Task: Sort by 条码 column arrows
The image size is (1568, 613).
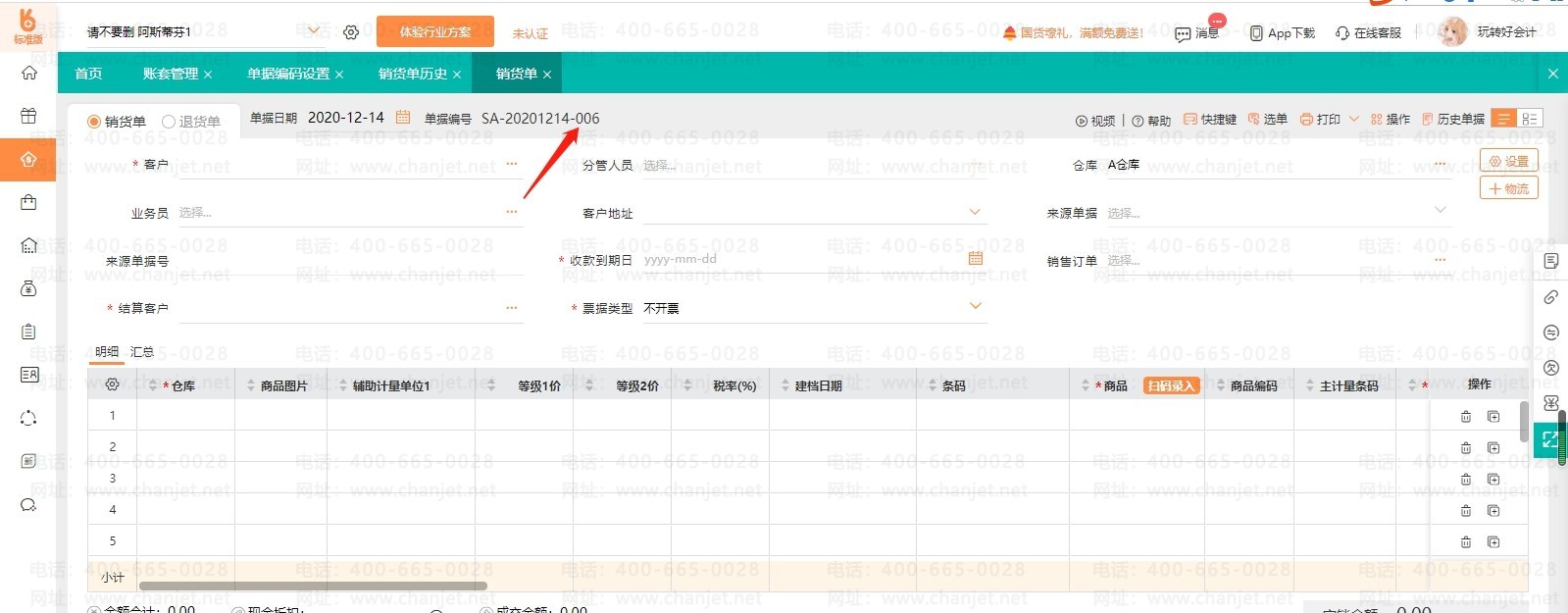Action: pyautogui.click(x=933, y=385)
